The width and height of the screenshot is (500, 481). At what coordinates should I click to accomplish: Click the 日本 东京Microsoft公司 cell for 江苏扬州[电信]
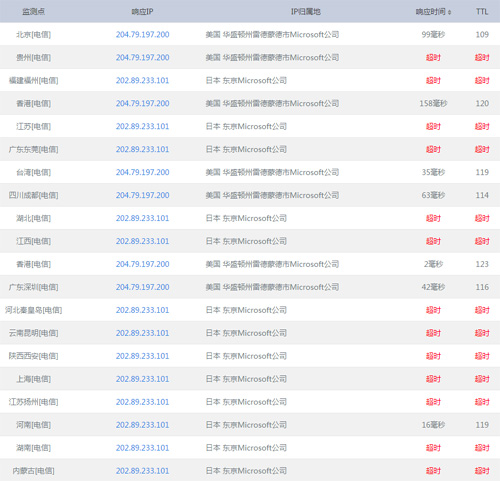tap(246, 402)
